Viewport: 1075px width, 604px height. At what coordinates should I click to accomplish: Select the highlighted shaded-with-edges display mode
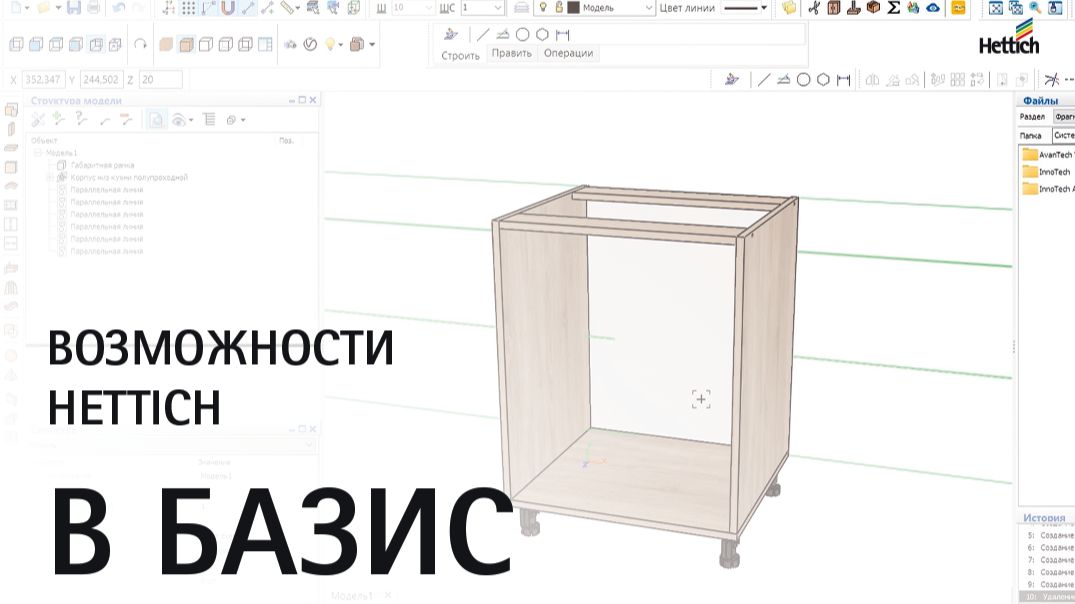186,45
